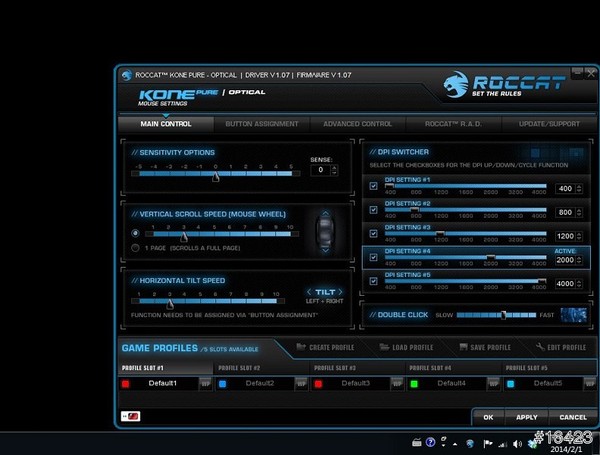Click the Save Profile disk icon
The width and height of the screenshot is (600, 455).
pos(461,347)
